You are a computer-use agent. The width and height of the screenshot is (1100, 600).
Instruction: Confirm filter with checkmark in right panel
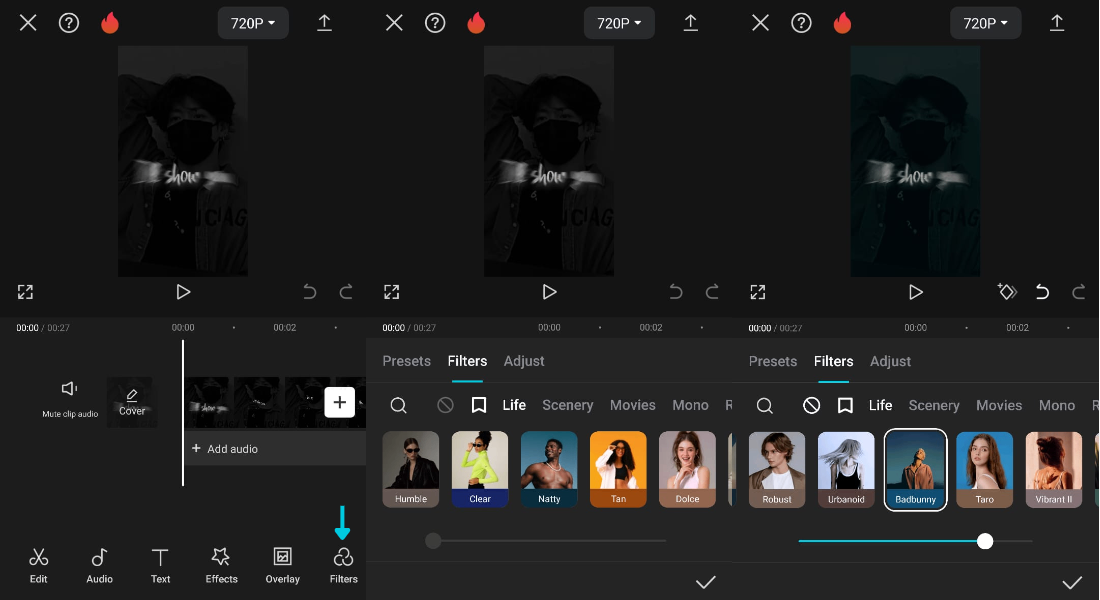(x=1072, y=582)
